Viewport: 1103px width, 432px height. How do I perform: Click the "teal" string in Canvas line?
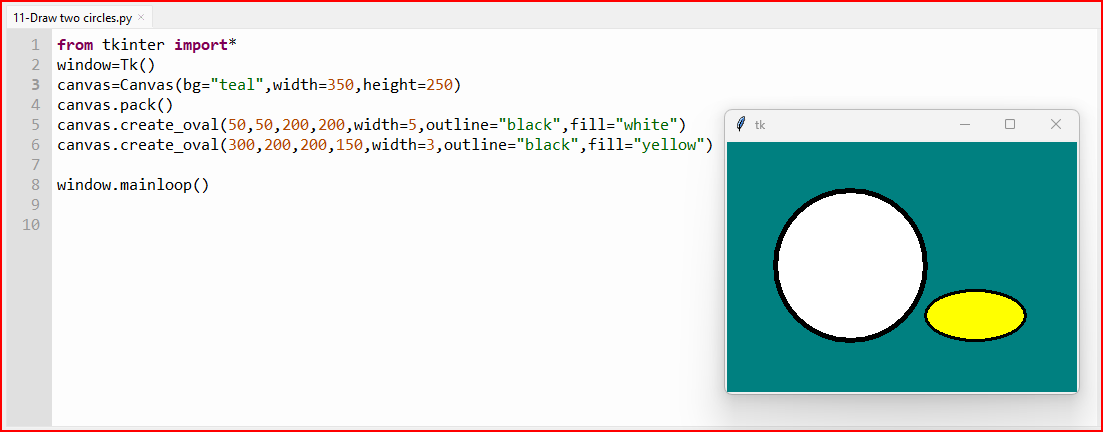tap(238, 85)
